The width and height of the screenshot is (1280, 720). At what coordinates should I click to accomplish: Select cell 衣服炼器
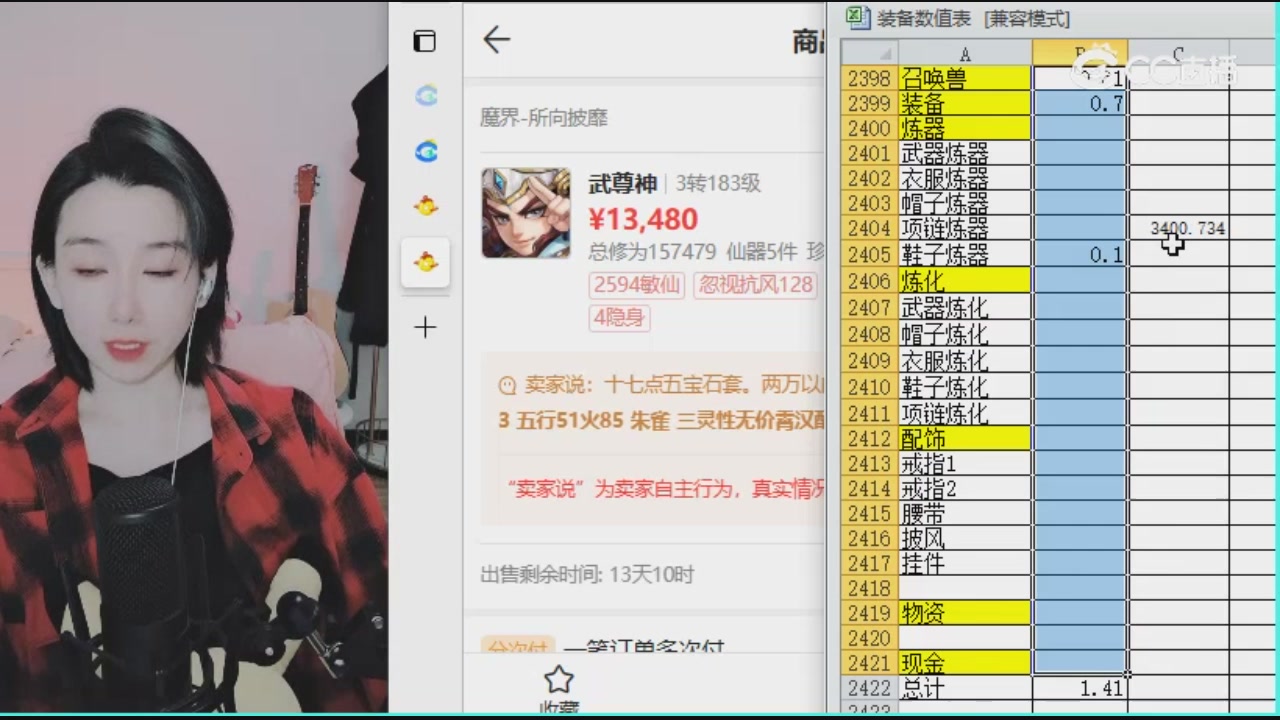pyautogui.click(x=965, y=178)
